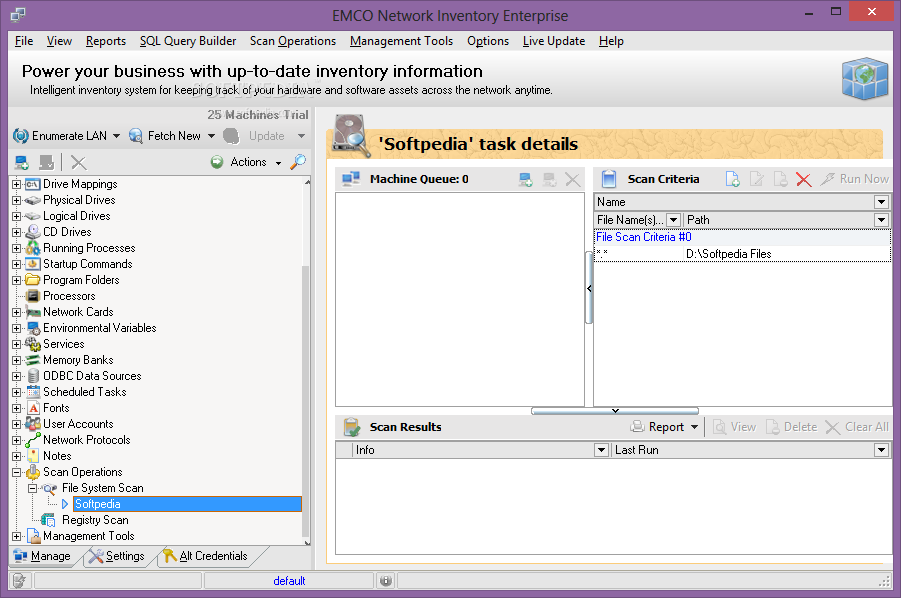
Task: Click the Network Protocols icon
Action: tap(33, 440)
